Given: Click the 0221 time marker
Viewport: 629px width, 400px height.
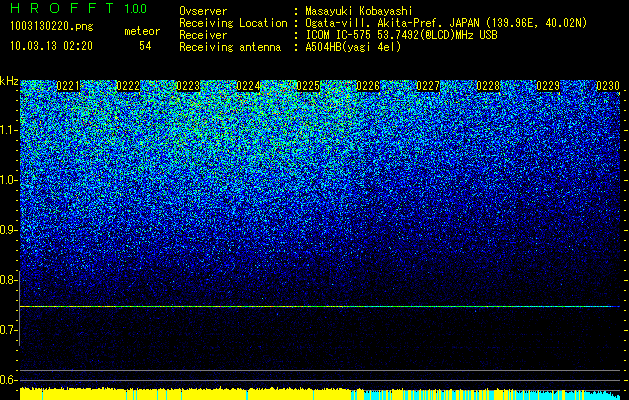Looking at the screenshot, I should coord(68,86).
